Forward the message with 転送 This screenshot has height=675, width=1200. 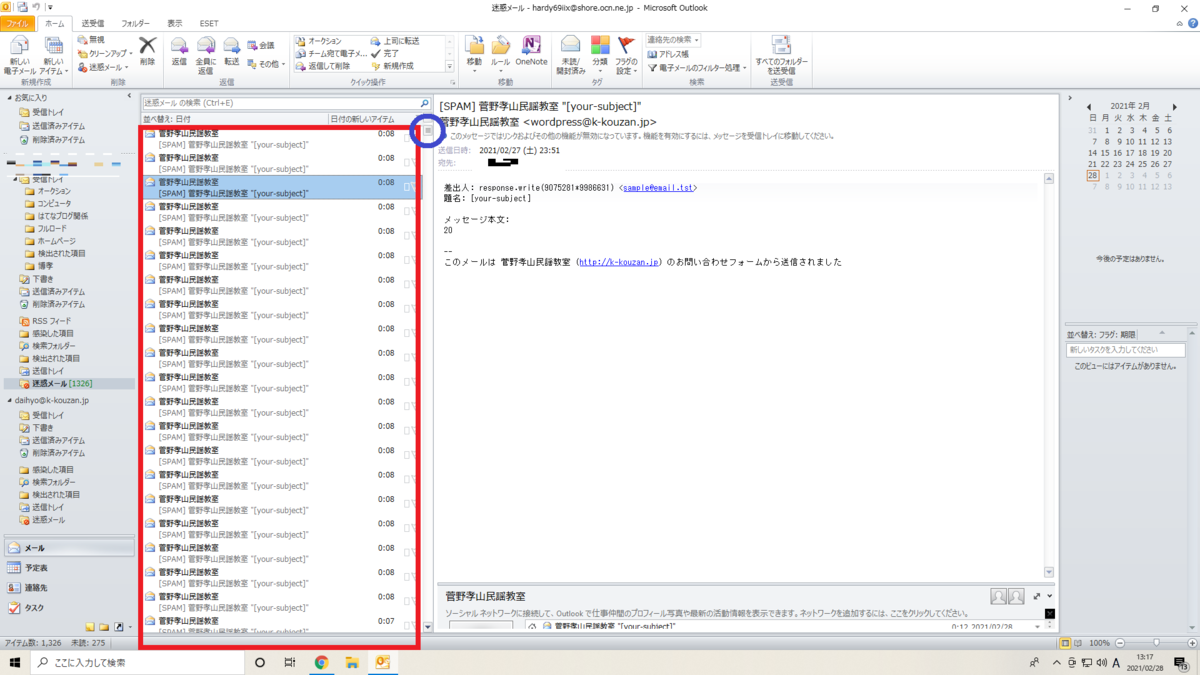click(231, 51)
